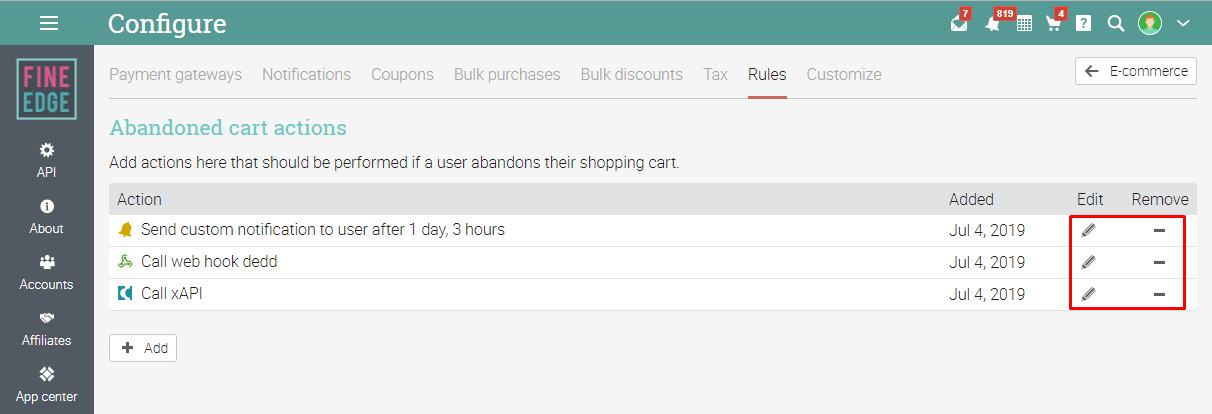Open Accounts in the sidebar
The width and height of the screenshot is (1212, 414).
click(47, 273)
